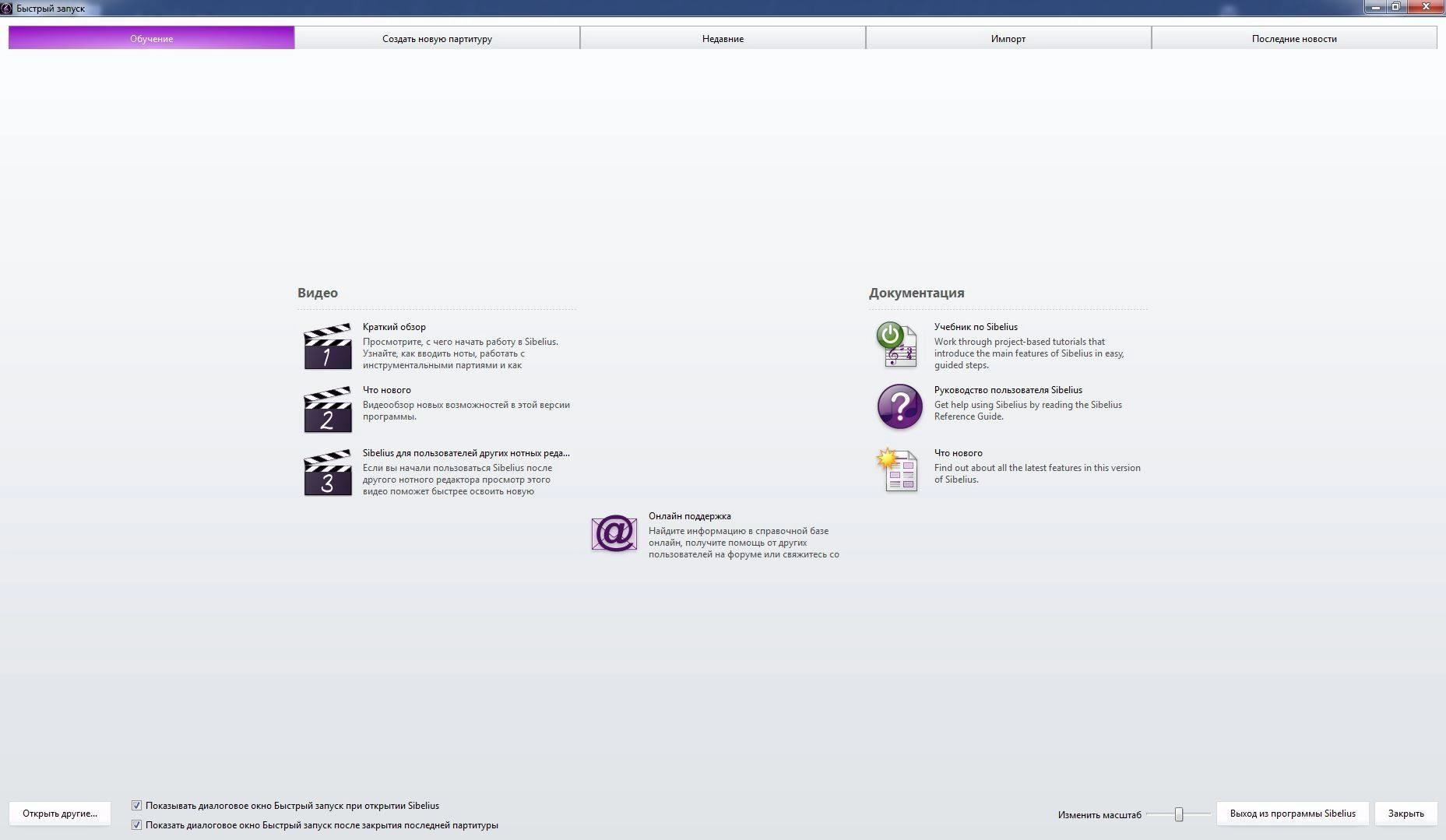This screenshot has height=840, width=1446.
Task: Close window with title bar X button
Action: [1426, 6]
